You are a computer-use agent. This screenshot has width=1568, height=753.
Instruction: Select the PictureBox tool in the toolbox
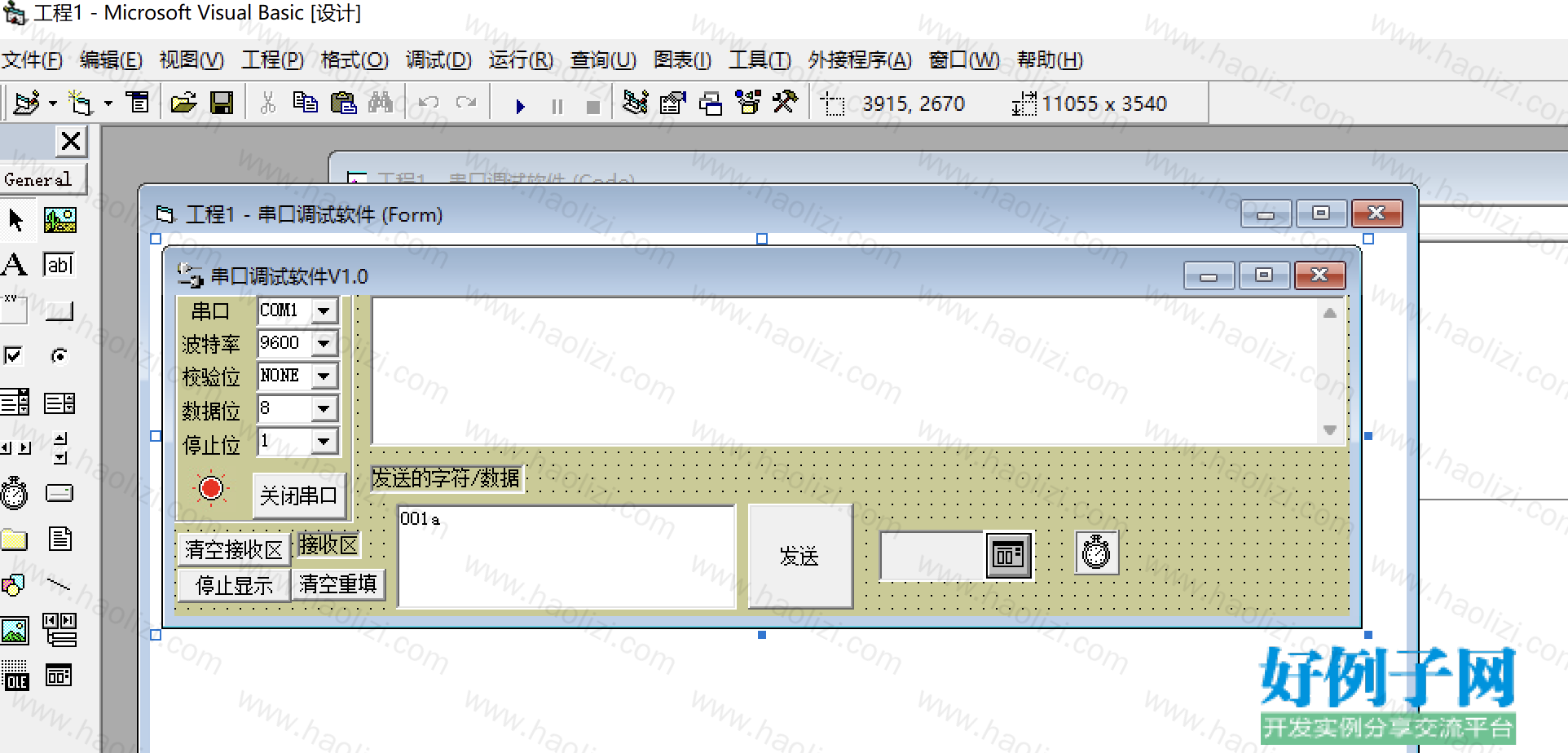pyautogui.click(x=60, y=220)
